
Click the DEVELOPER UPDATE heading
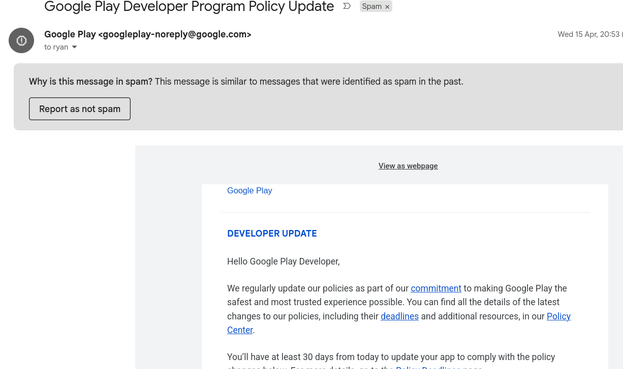click(272, 234)
